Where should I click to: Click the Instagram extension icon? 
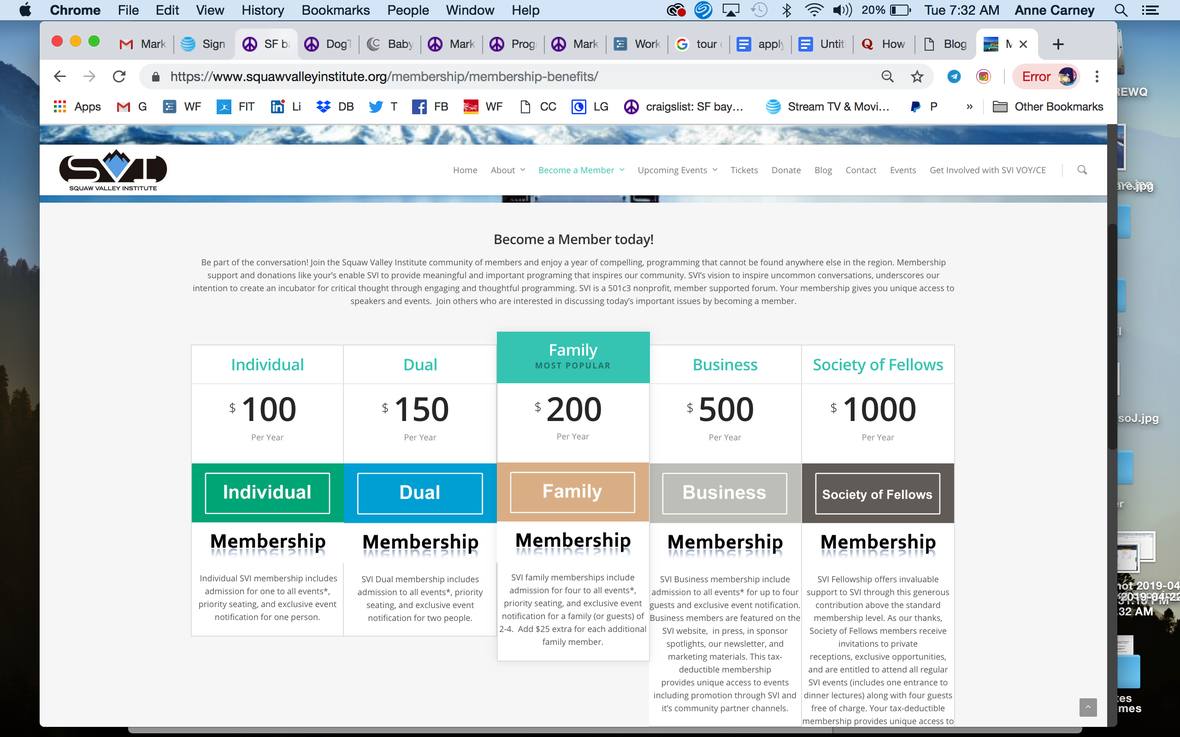[x=983, y=76]
